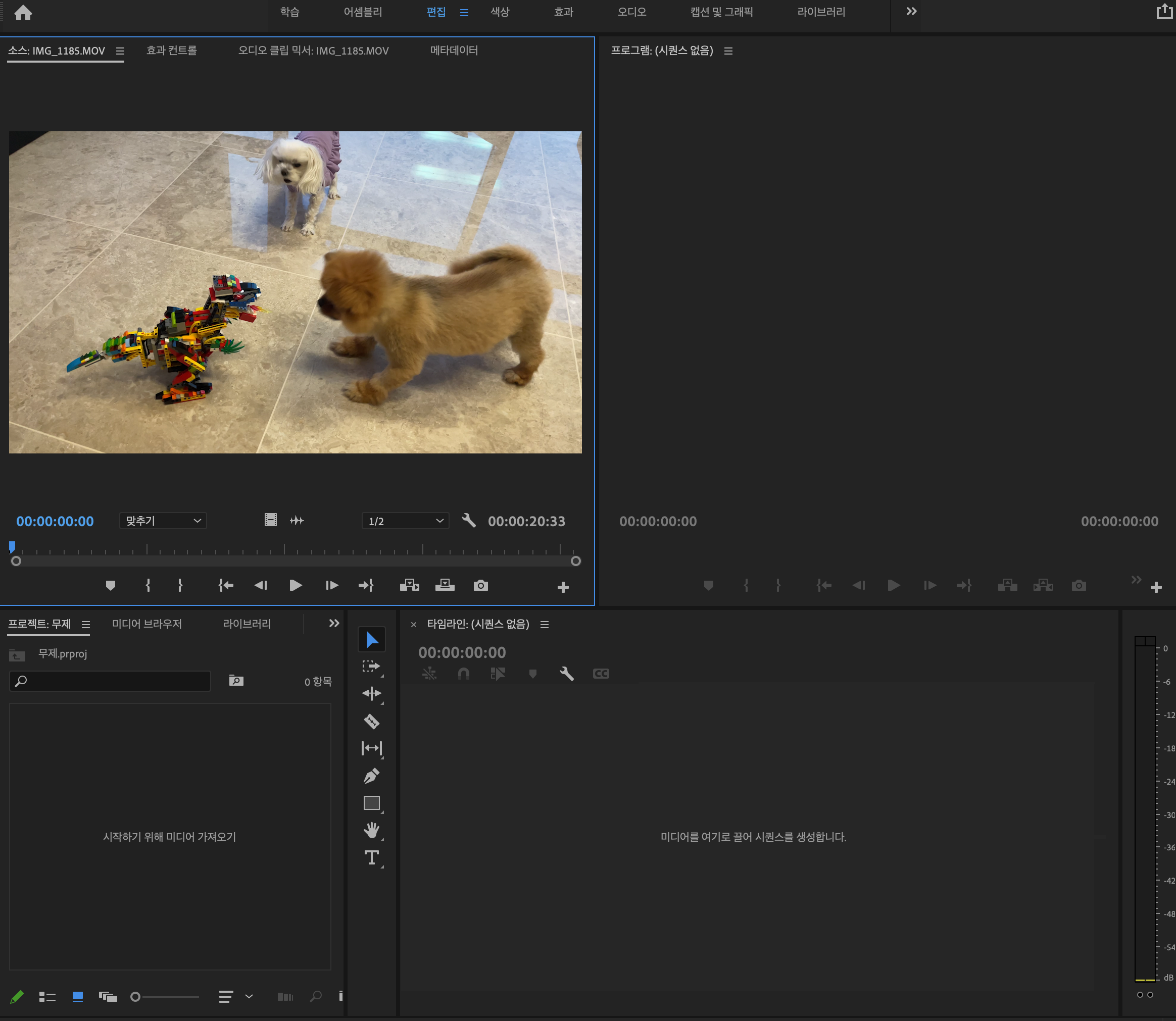Select the Pen tool
Screen dimensions: 1176x1021
[x=371, y=776]
